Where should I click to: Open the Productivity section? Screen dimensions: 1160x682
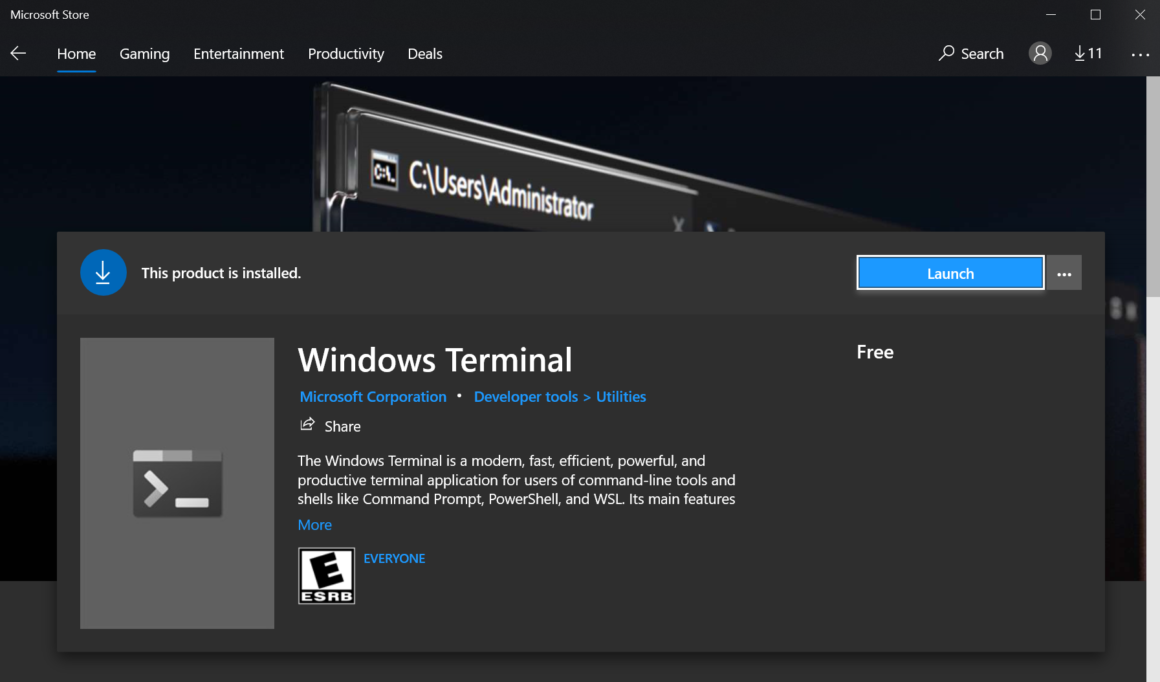346,53
